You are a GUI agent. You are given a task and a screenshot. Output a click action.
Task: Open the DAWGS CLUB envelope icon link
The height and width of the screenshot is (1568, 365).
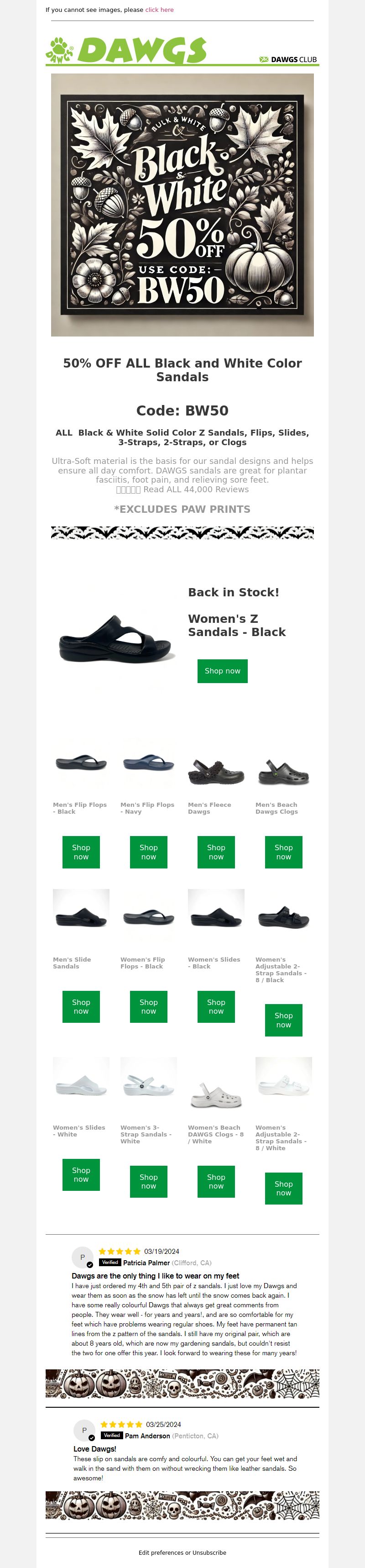pos(264,60)
